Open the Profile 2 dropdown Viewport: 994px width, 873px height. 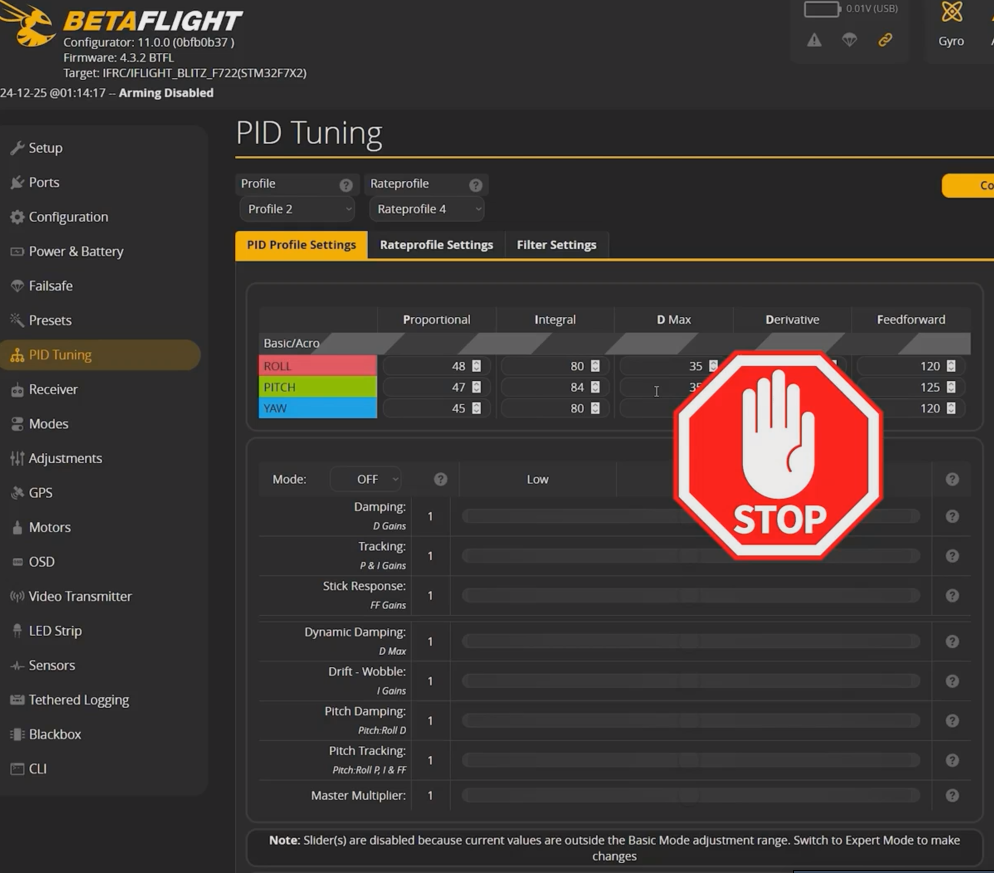pyautogui.click(x=298, y=209)
